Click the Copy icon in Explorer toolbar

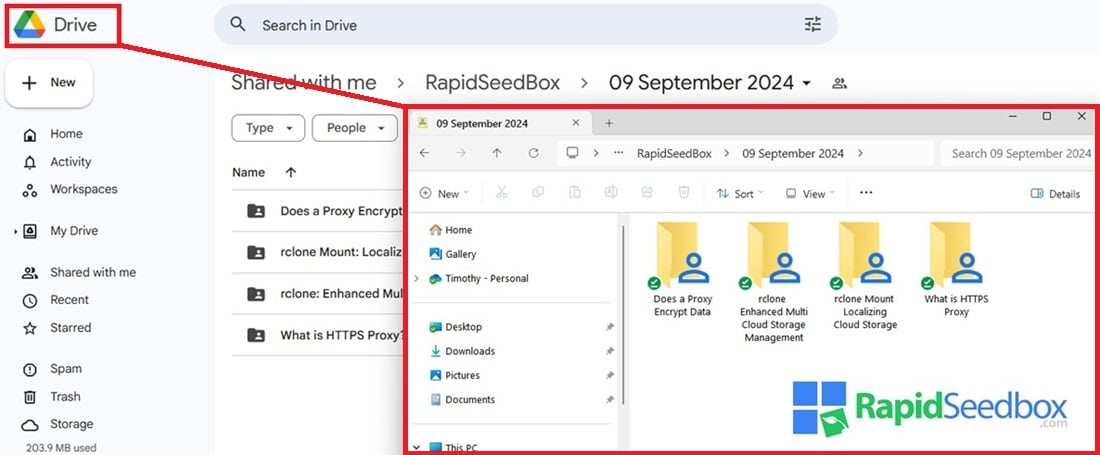pyautogui.click(x=538, y=193)
